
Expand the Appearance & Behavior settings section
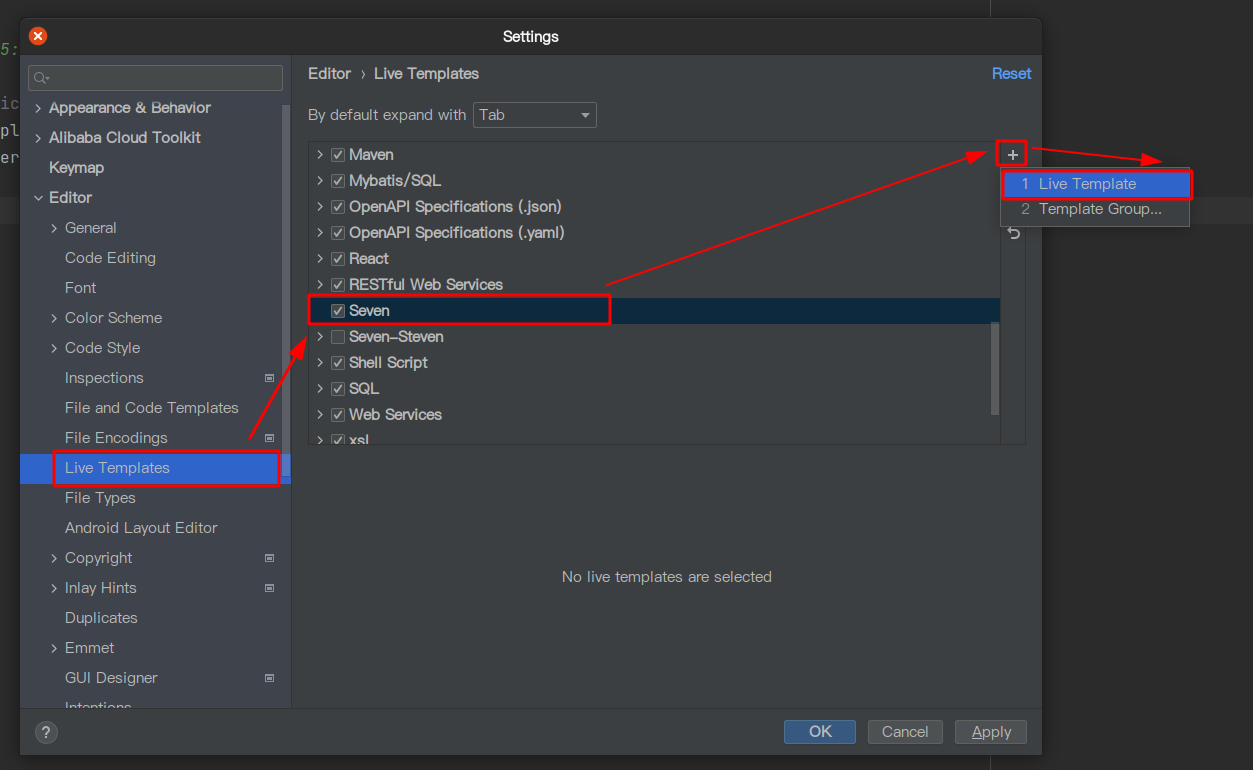pyautogui.click(x=38, y=108)
